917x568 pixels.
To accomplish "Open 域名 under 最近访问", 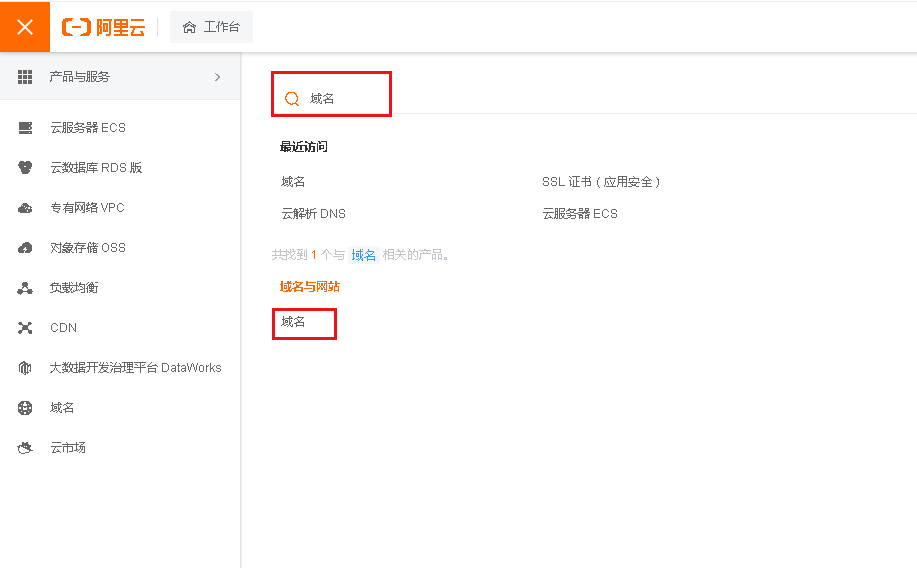I will (293, 181).
